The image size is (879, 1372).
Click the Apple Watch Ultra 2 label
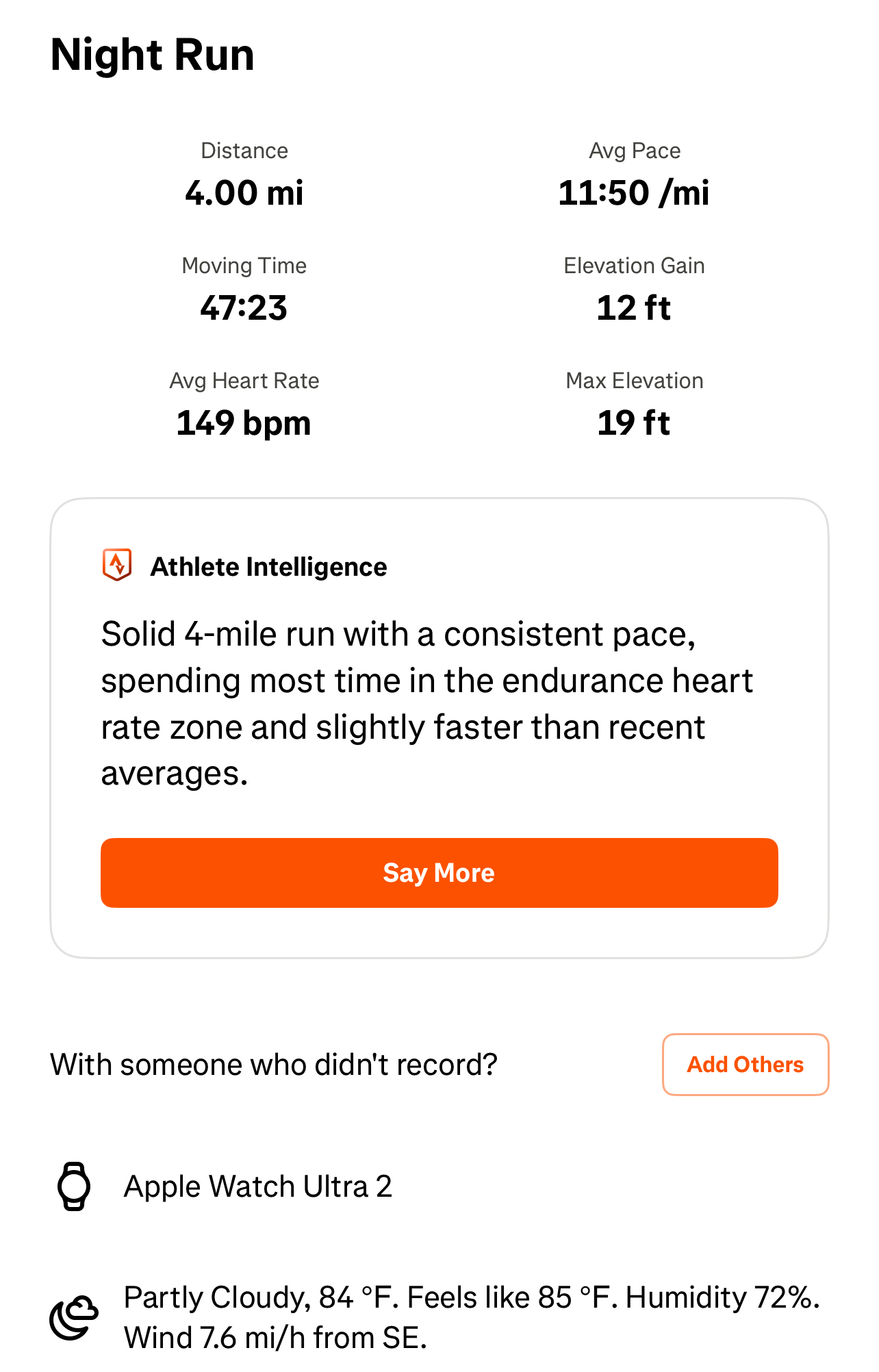(x=258, y=1186)
